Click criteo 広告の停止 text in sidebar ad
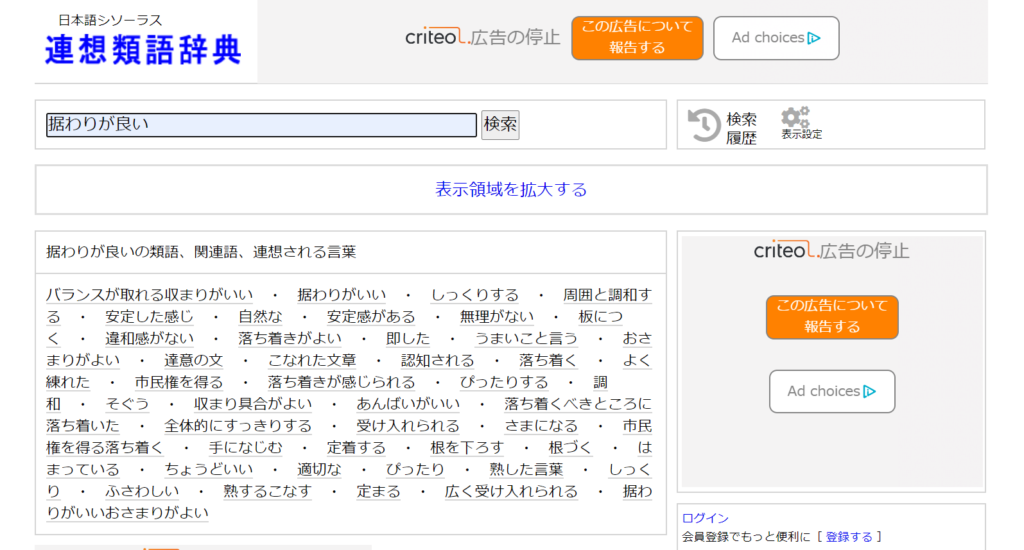This screenshot has height=550, width=1024. click(x=831, y=251)
